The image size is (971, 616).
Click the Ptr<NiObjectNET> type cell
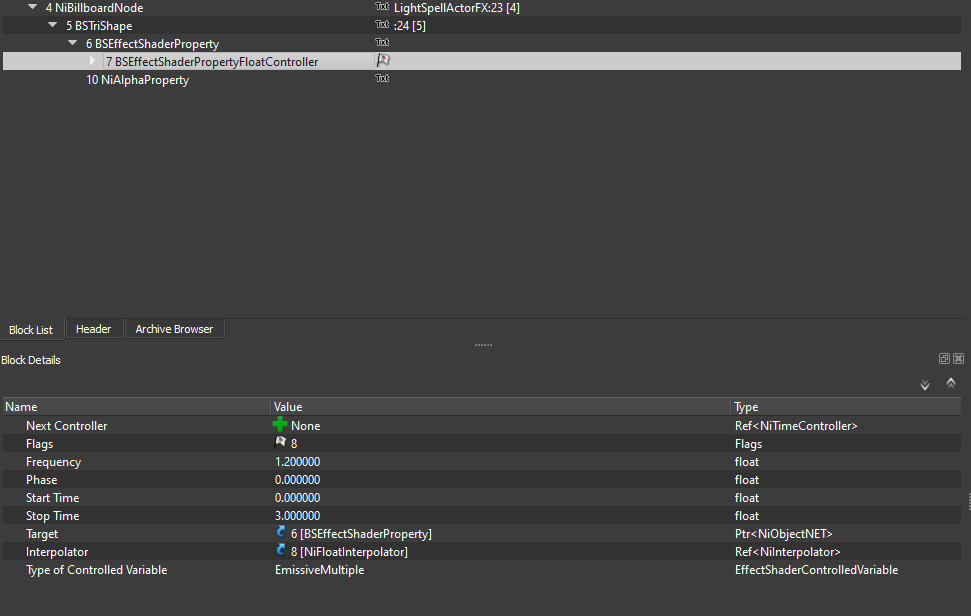tap(783, 534)
